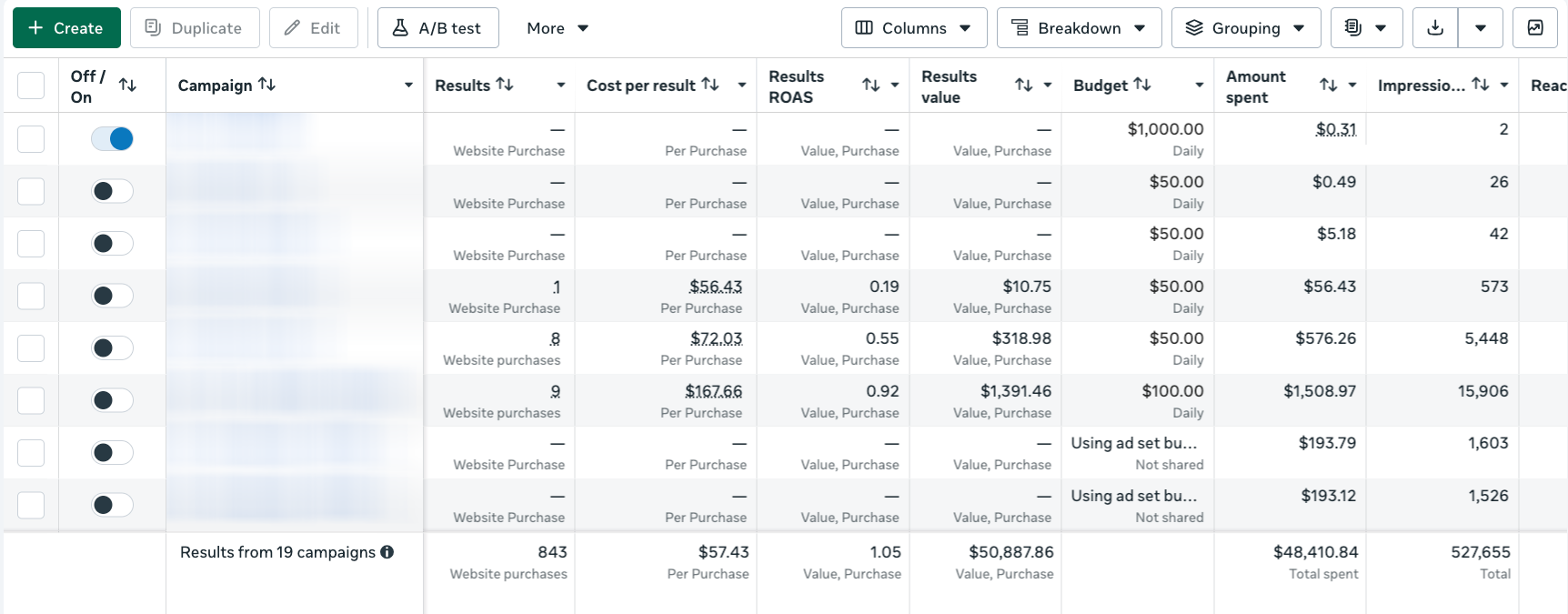The image size is (1568, 614).
Task: Check the campaign row with $193.79 spent
Action: [31, 453]
